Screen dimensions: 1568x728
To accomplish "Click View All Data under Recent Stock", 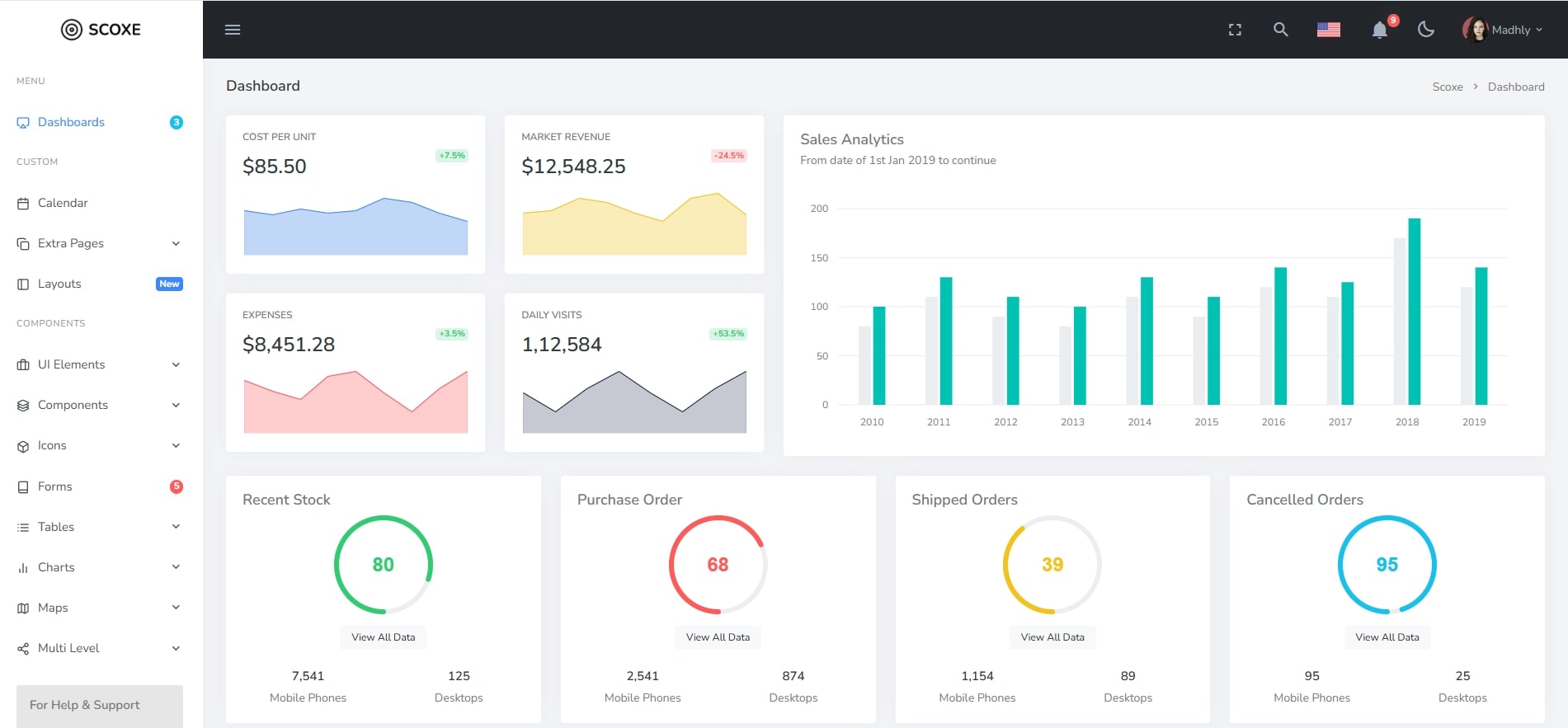I will click(383, 637).
